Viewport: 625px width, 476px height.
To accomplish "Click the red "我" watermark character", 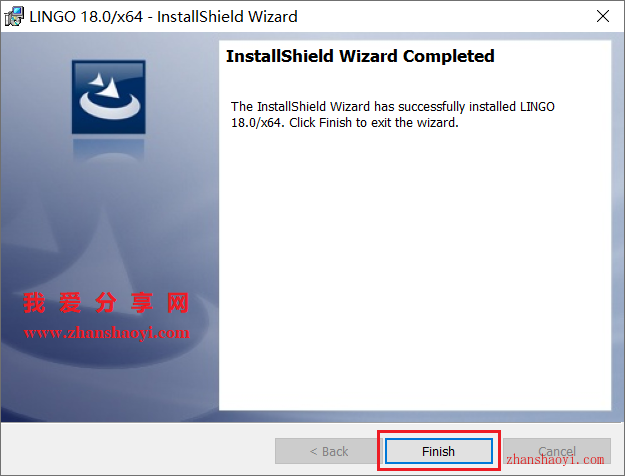I will point(34,303).
